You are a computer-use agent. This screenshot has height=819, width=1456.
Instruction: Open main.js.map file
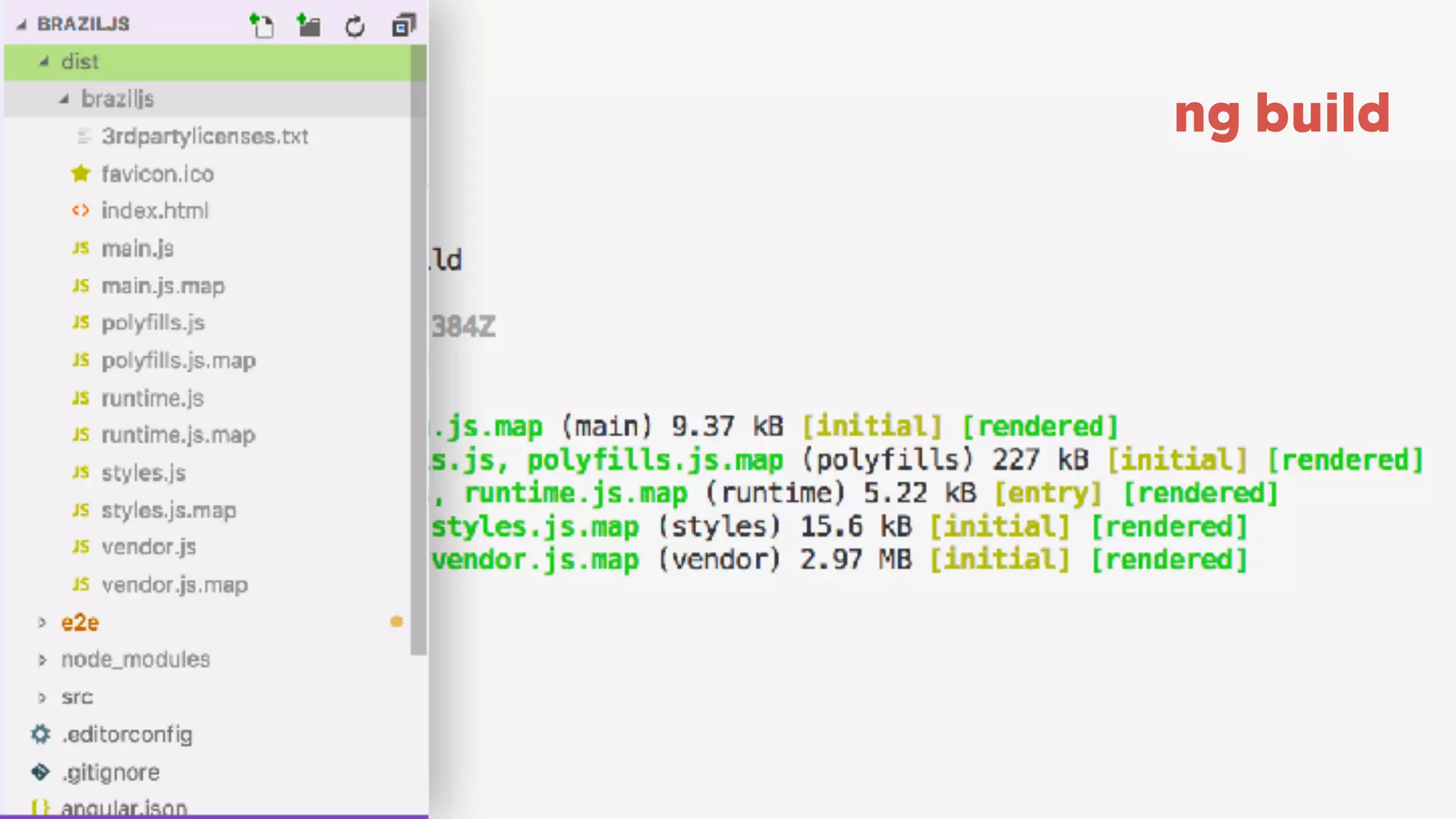(x=163, y=286)
